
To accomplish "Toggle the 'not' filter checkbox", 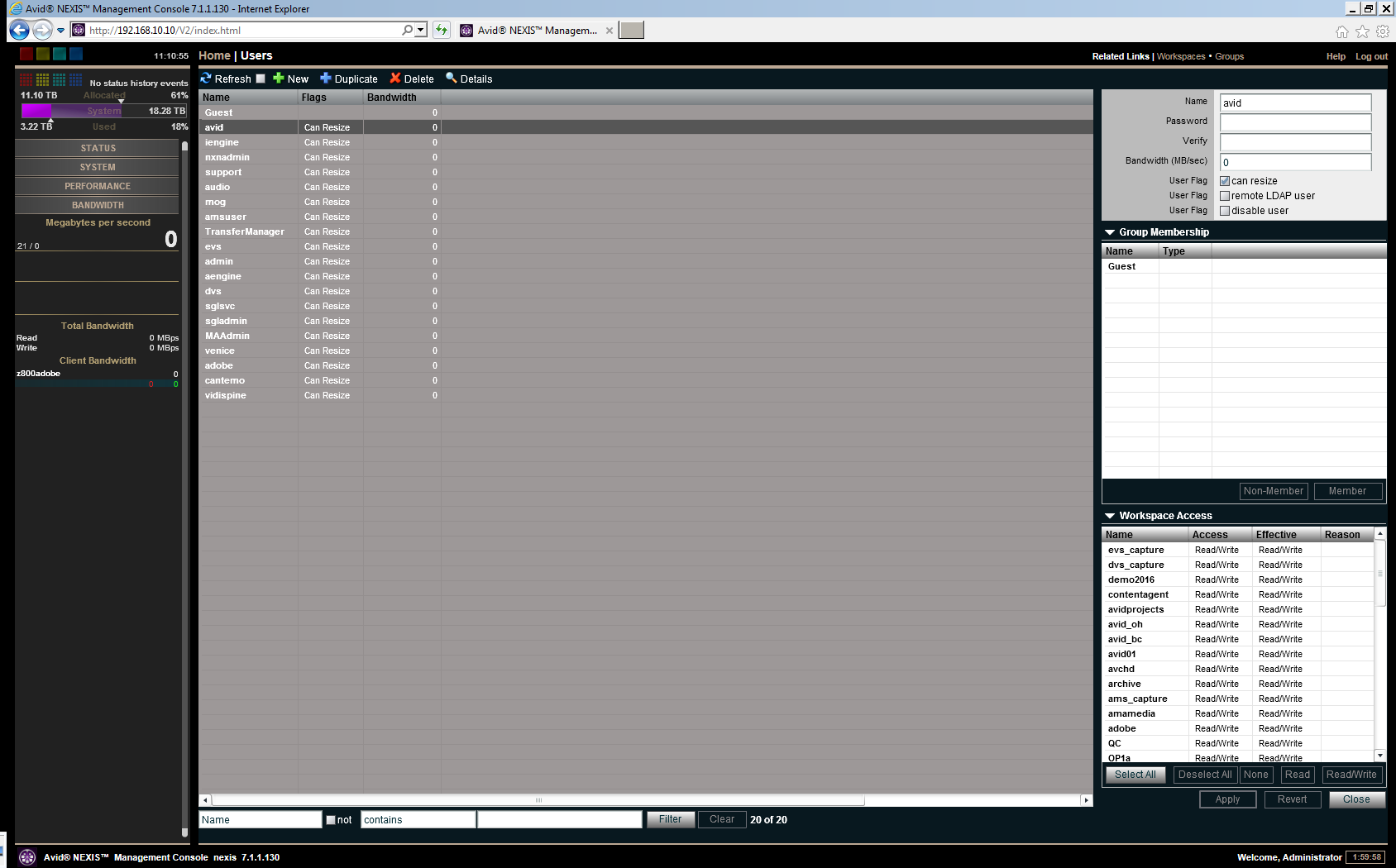I will [331, 820].
